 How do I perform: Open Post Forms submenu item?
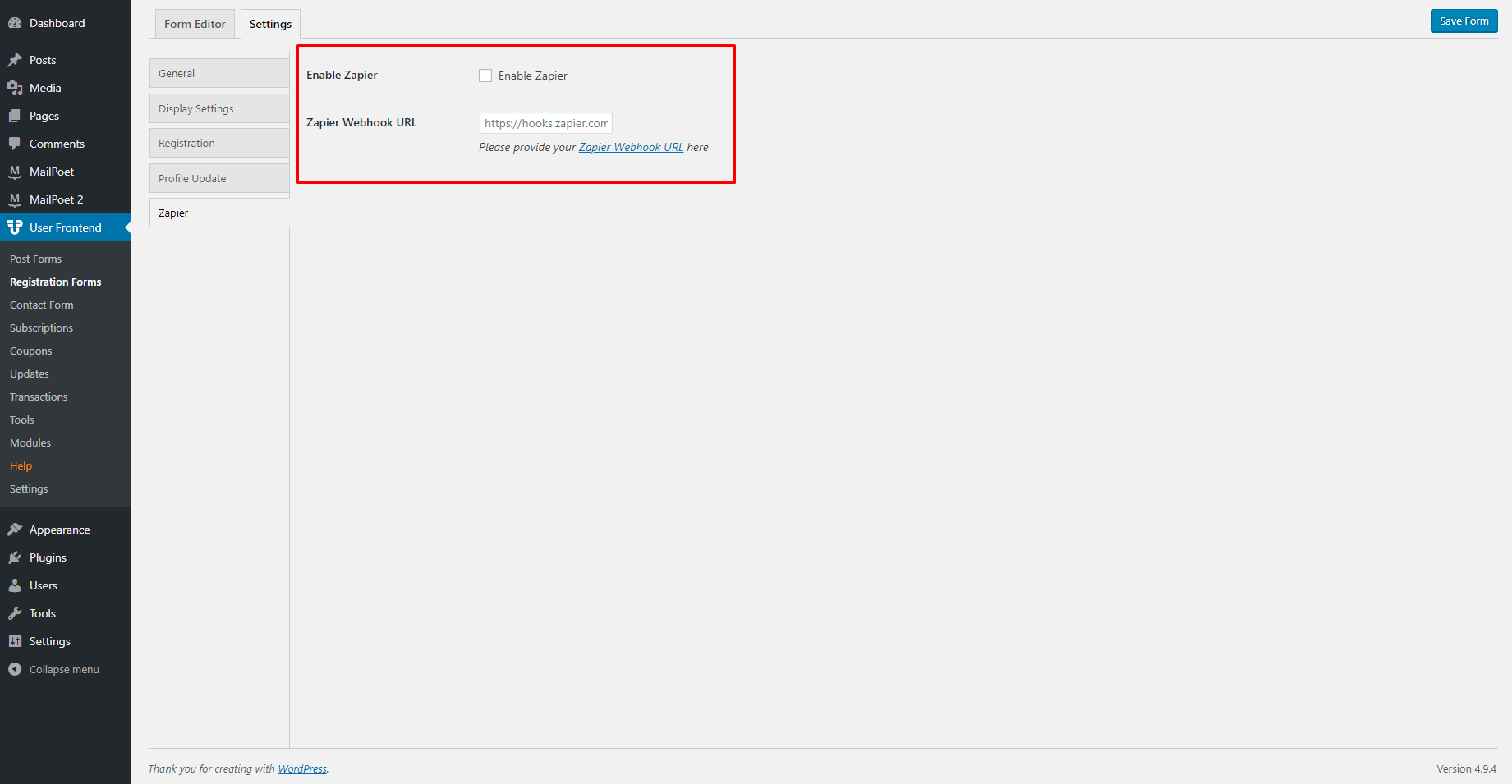(35, 259)
